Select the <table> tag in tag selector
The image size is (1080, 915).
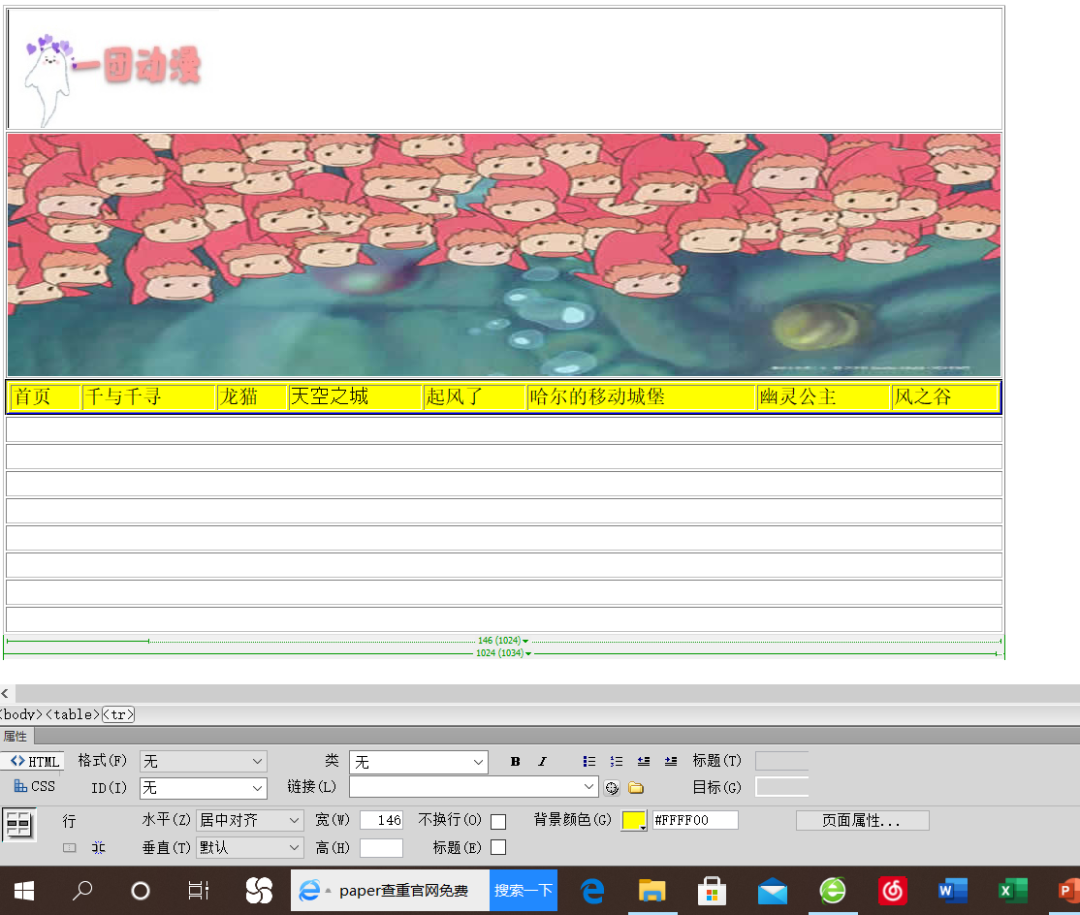pyautogui.click(x=72, y=714)
